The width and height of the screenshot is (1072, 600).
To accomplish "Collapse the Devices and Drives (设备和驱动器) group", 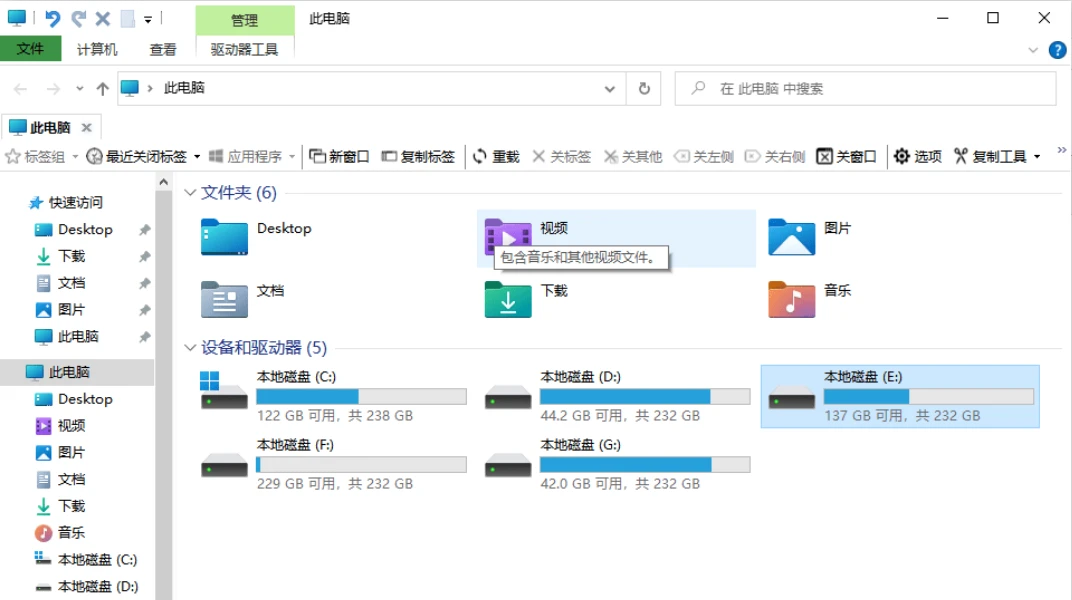I will click(190, 348).
